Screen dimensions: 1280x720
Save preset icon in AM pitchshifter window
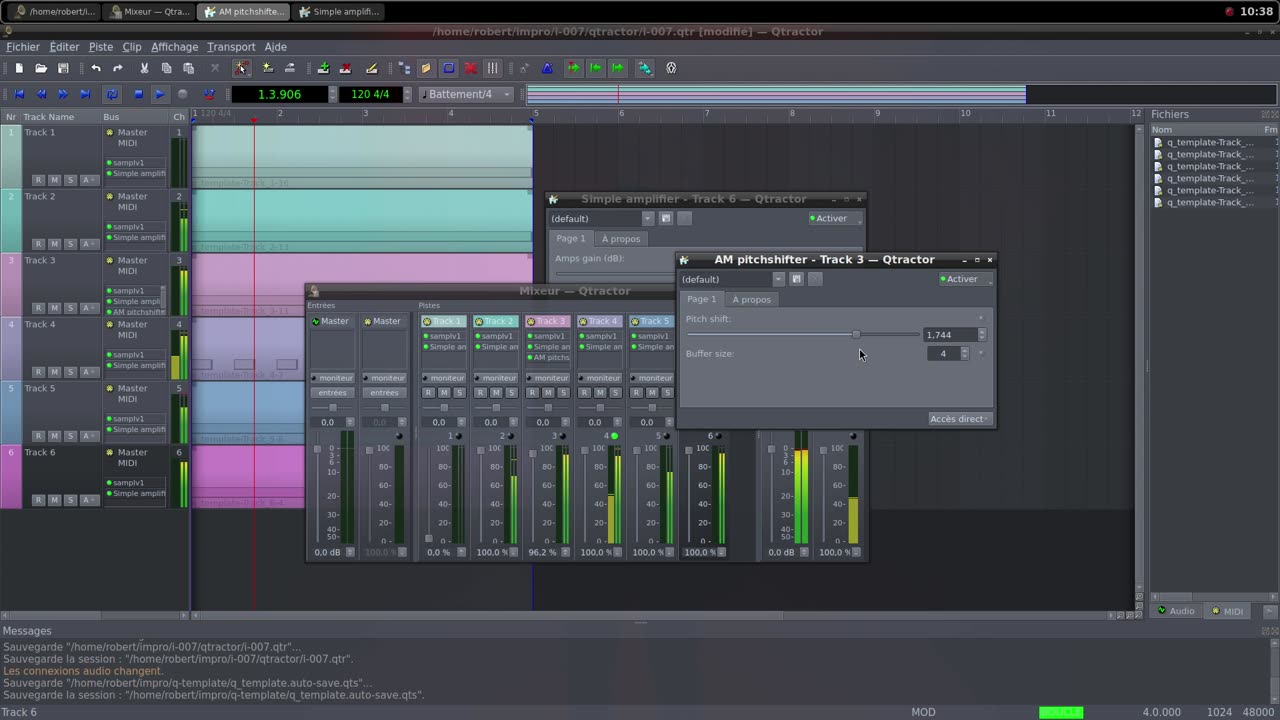pos(796,279)
